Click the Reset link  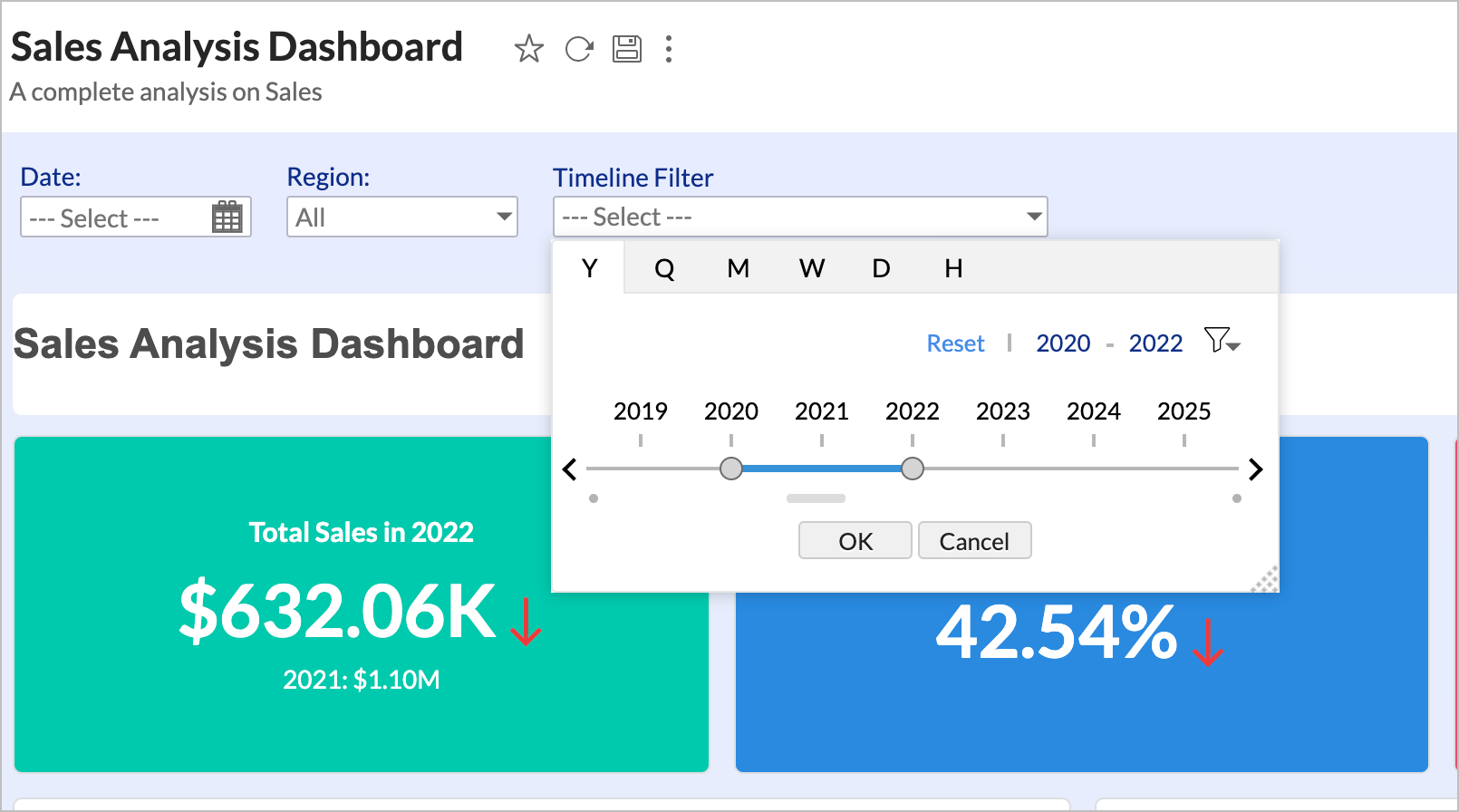(955, 343)
